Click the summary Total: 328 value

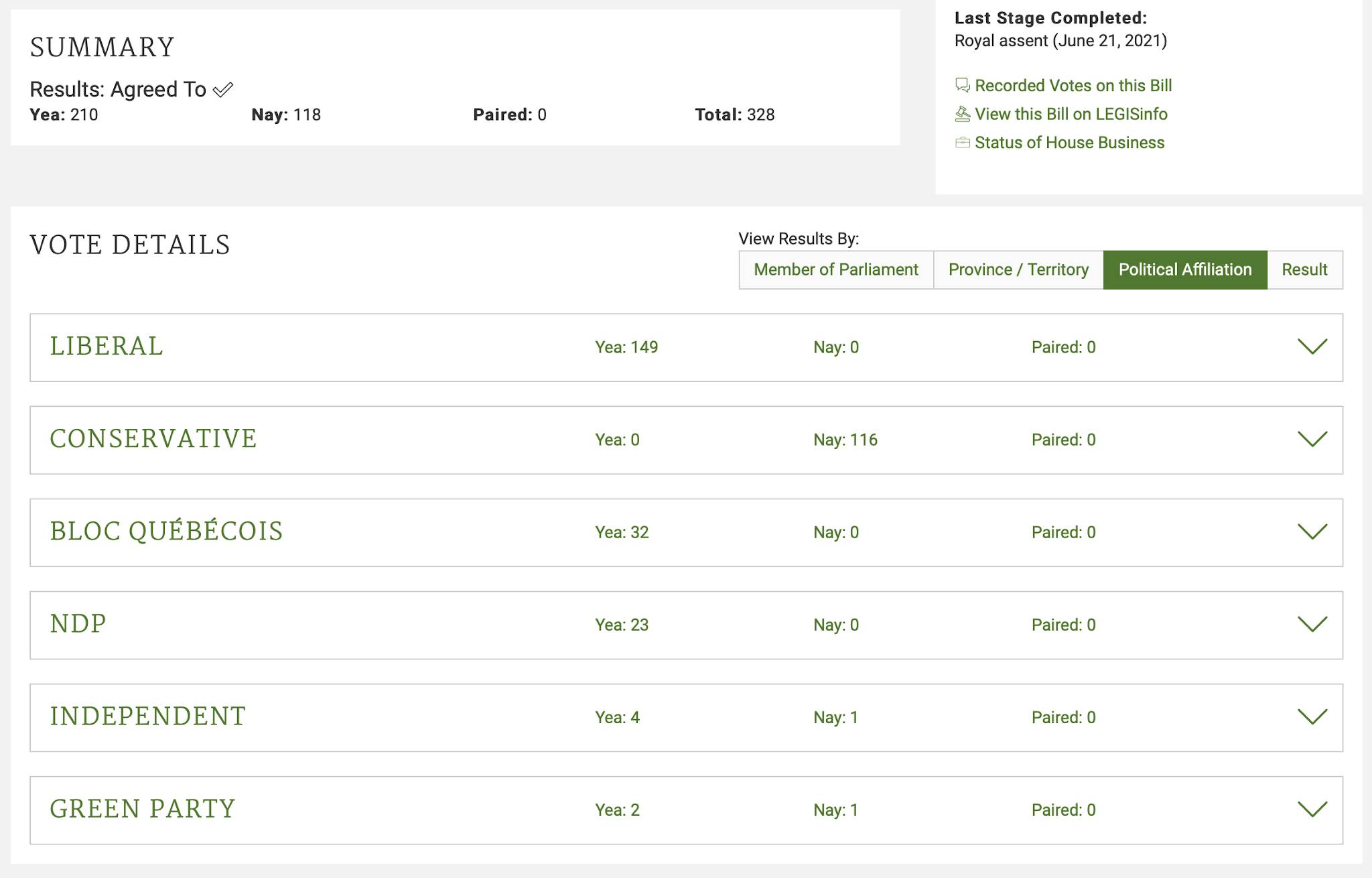tap(734, 115)
